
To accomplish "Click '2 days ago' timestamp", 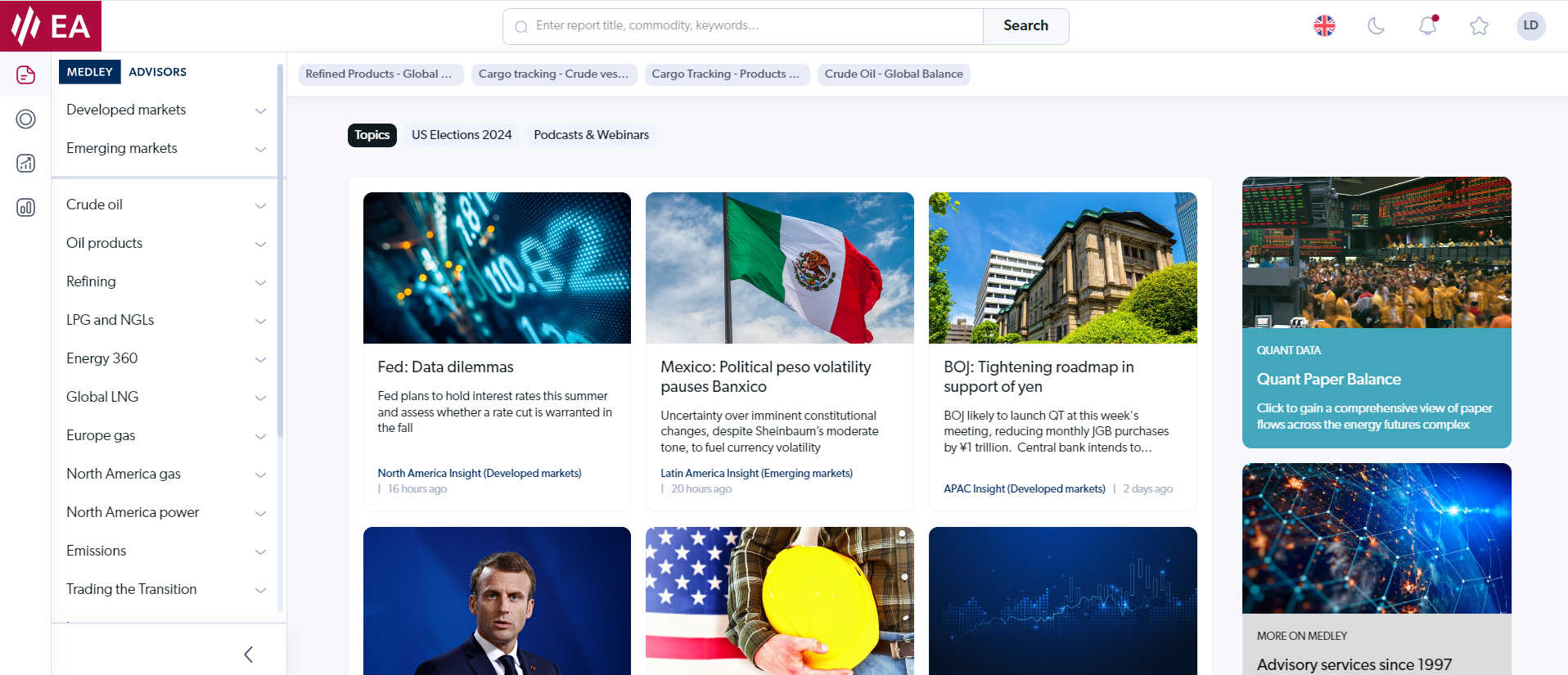I will 1148,488.
